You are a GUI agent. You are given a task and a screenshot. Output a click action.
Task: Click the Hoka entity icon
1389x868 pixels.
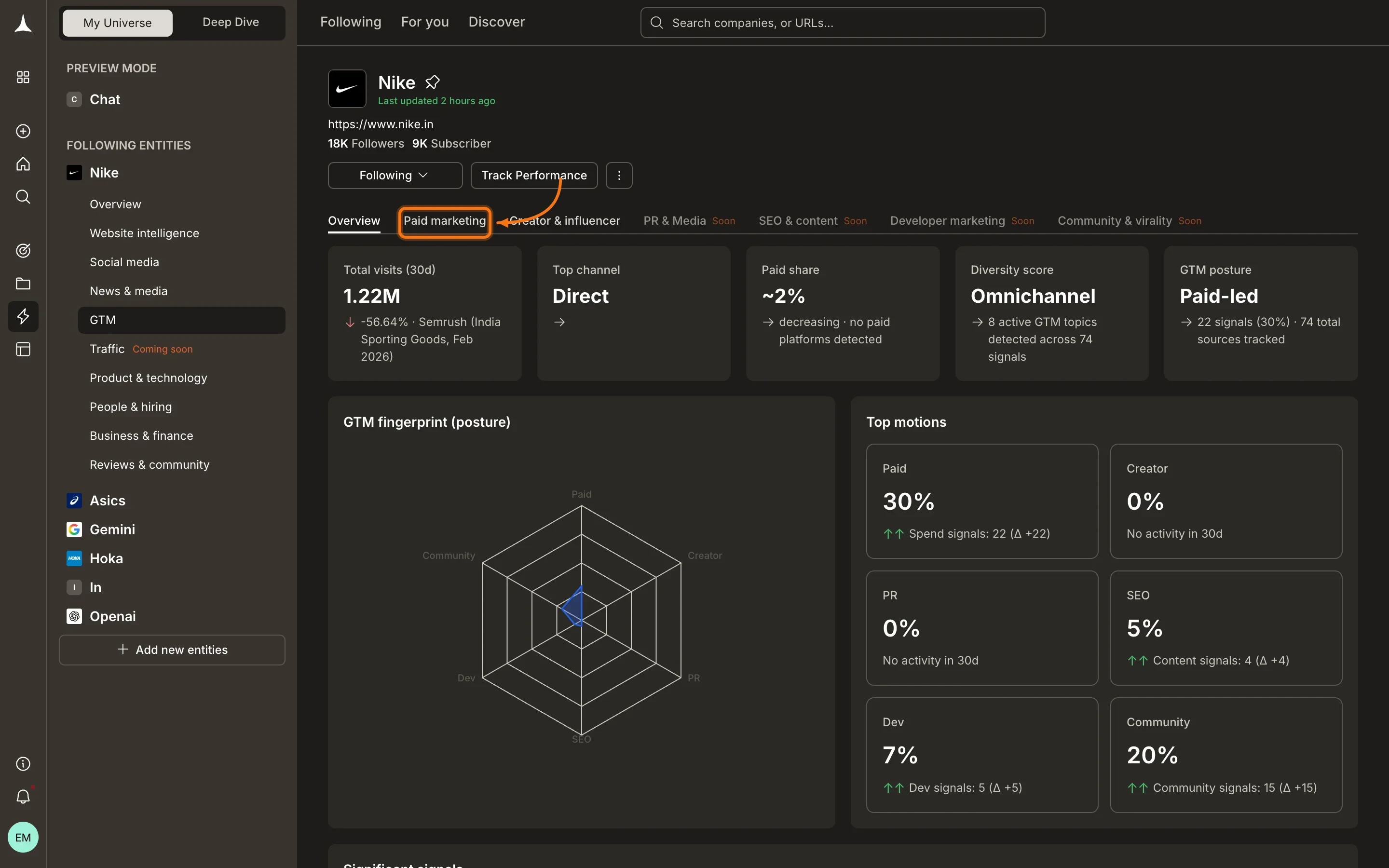pyautogui.click(x=74, y=558)
